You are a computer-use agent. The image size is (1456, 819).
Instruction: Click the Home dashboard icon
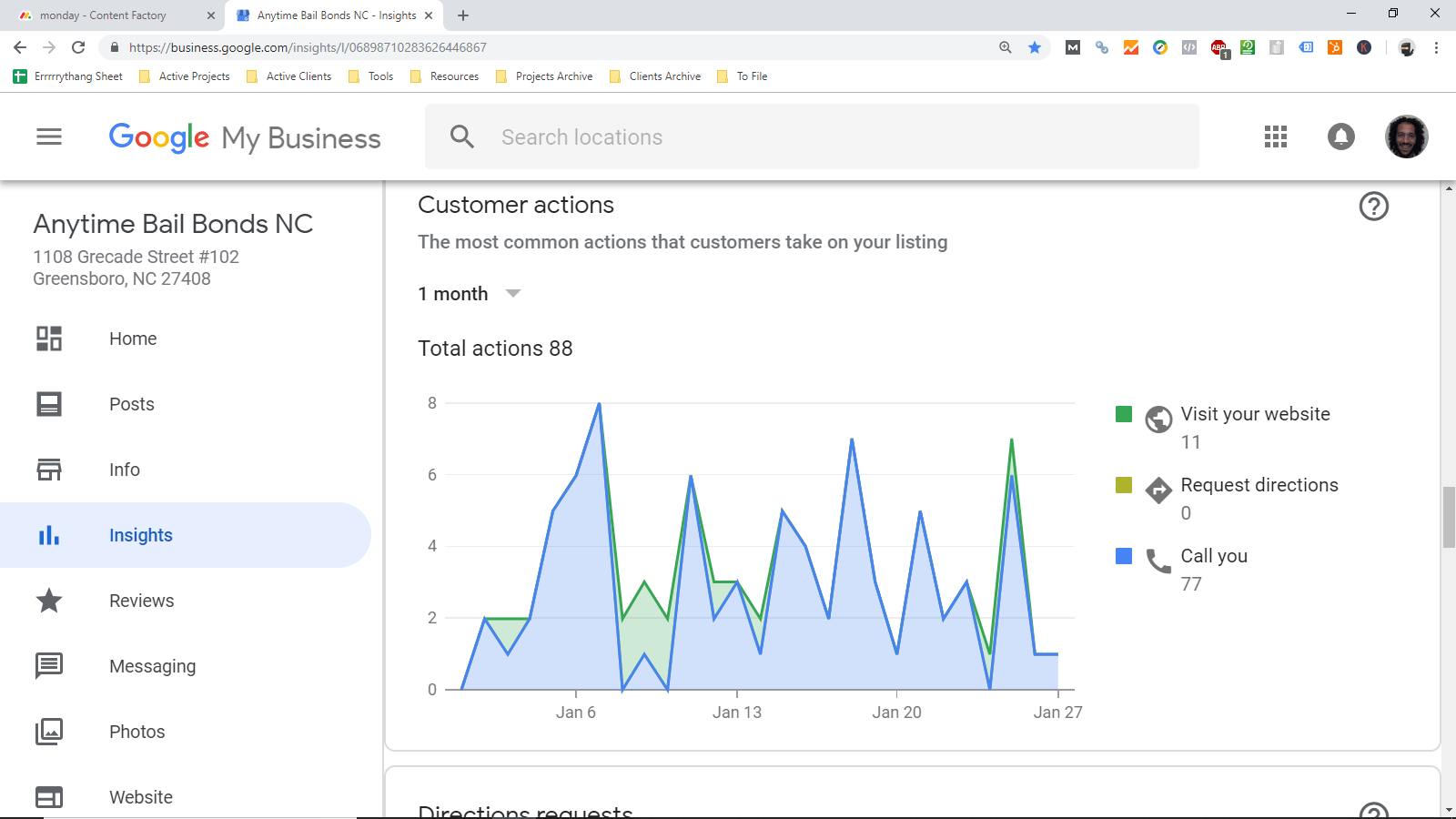(x=49, y=339)
